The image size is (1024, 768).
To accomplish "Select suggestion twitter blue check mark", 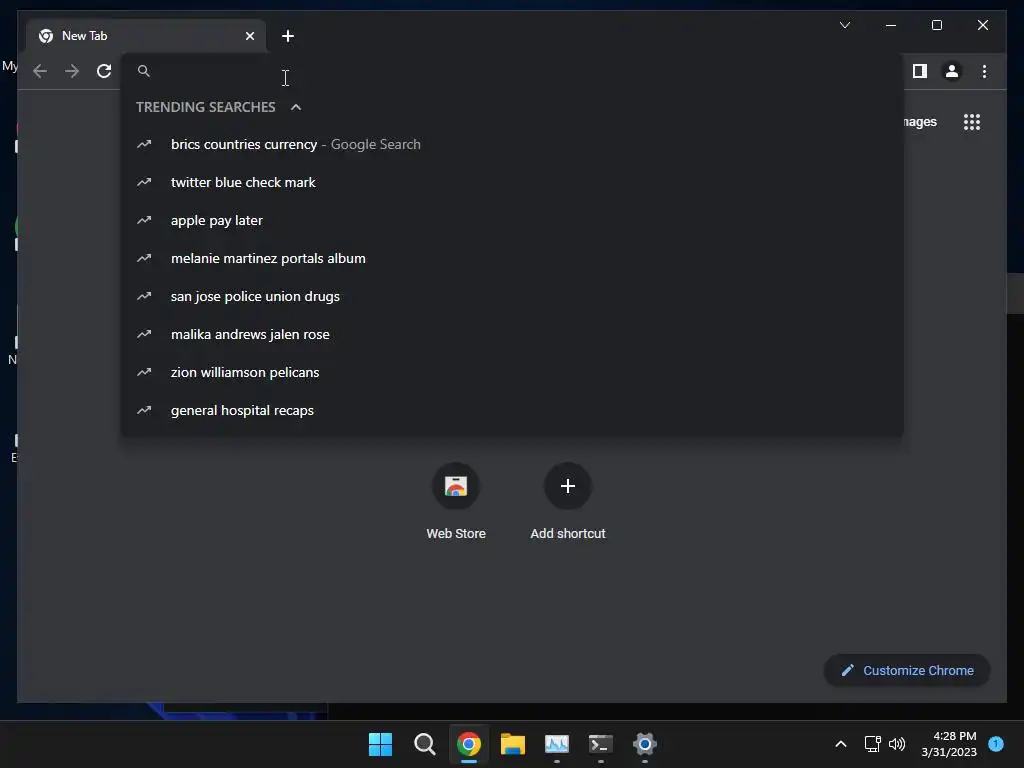I will 513,182.
